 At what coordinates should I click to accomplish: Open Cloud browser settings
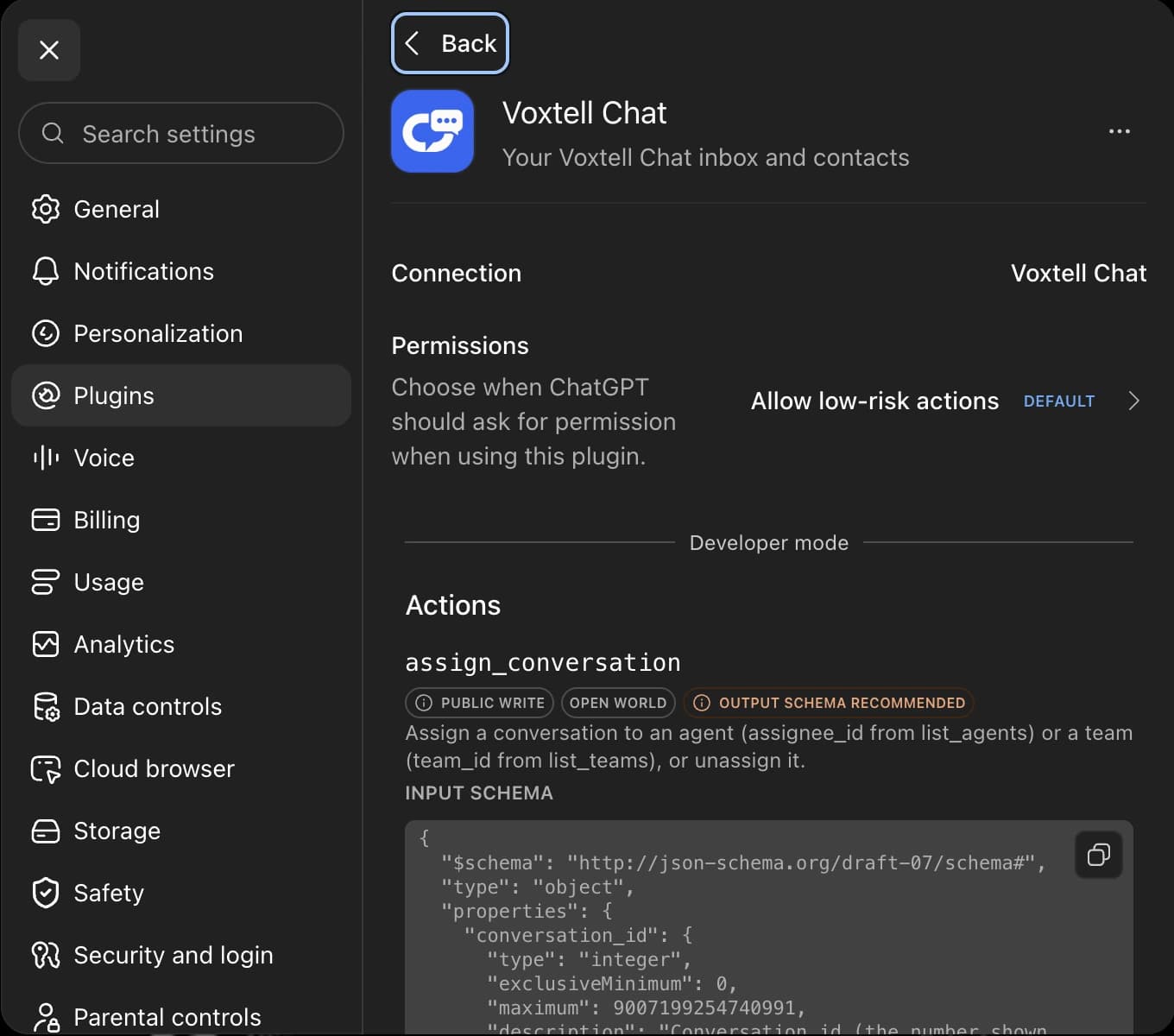click(181, 768)
